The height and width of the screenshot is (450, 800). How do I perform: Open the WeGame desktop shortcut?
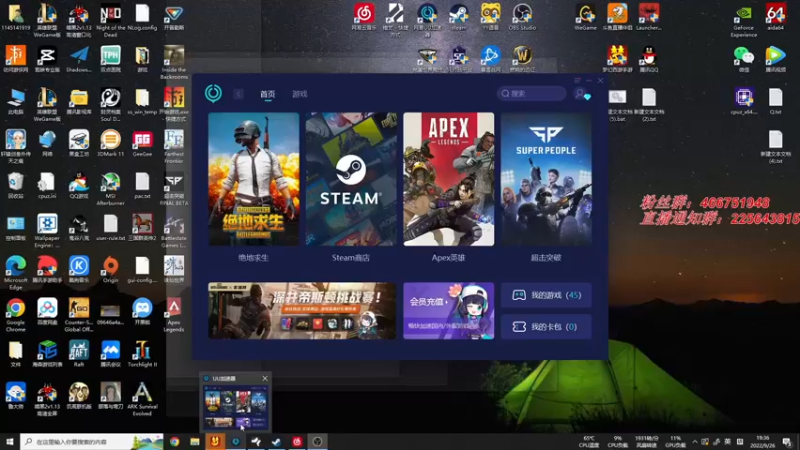(585, 17)
